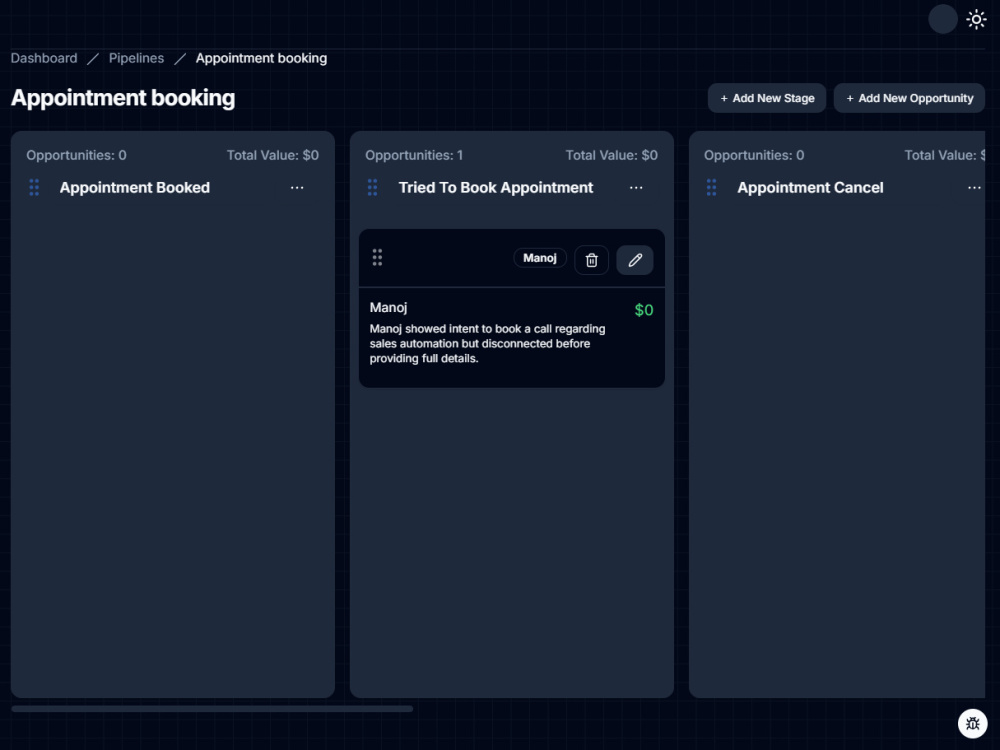Click Add New Opportunity button
Image resolution: width=1000 pixels, height=750 pixels.
[909, 98]
